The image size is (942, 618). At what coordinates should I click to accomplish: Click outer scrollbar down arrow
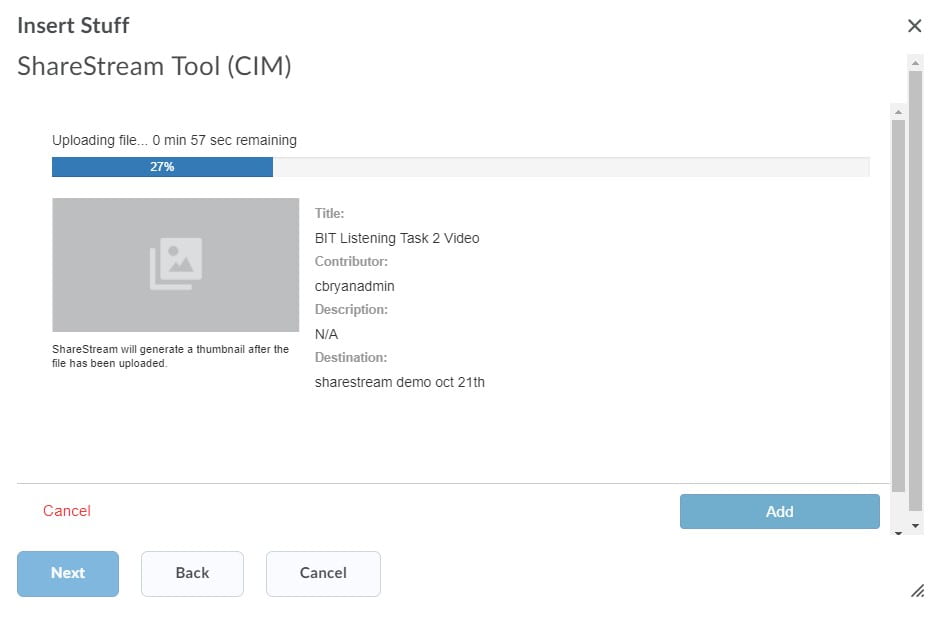[915, 526]
